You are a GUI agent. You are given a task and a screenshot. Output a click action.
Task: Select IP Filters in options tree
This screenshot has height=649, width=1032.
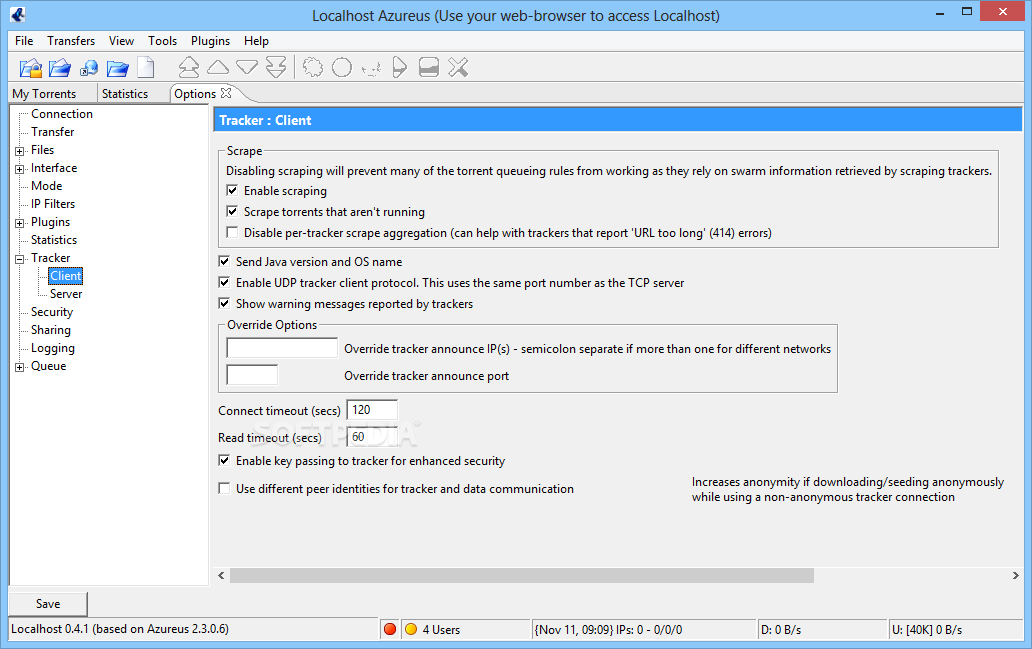pyautogui.click(x=53, y=204)
